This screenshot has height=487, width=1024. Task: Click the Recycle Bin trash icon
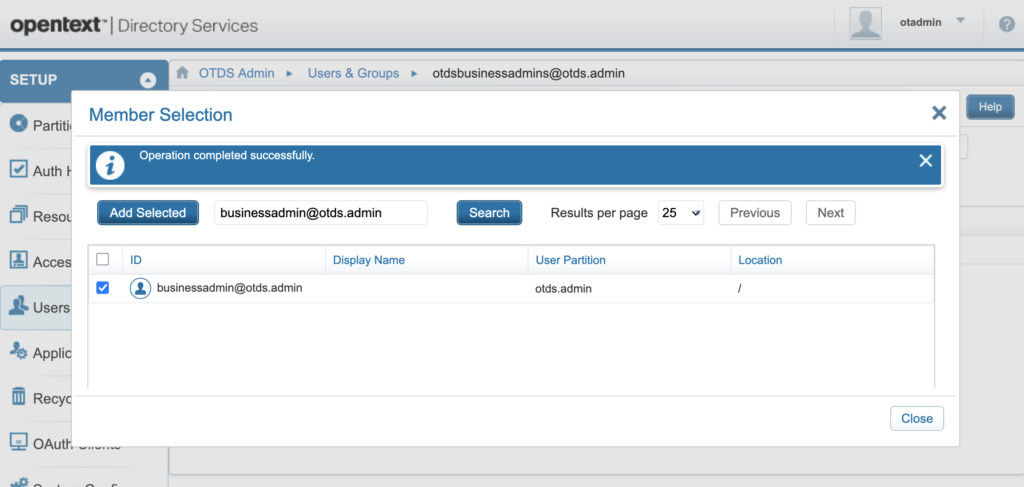[x=18, y=397]
